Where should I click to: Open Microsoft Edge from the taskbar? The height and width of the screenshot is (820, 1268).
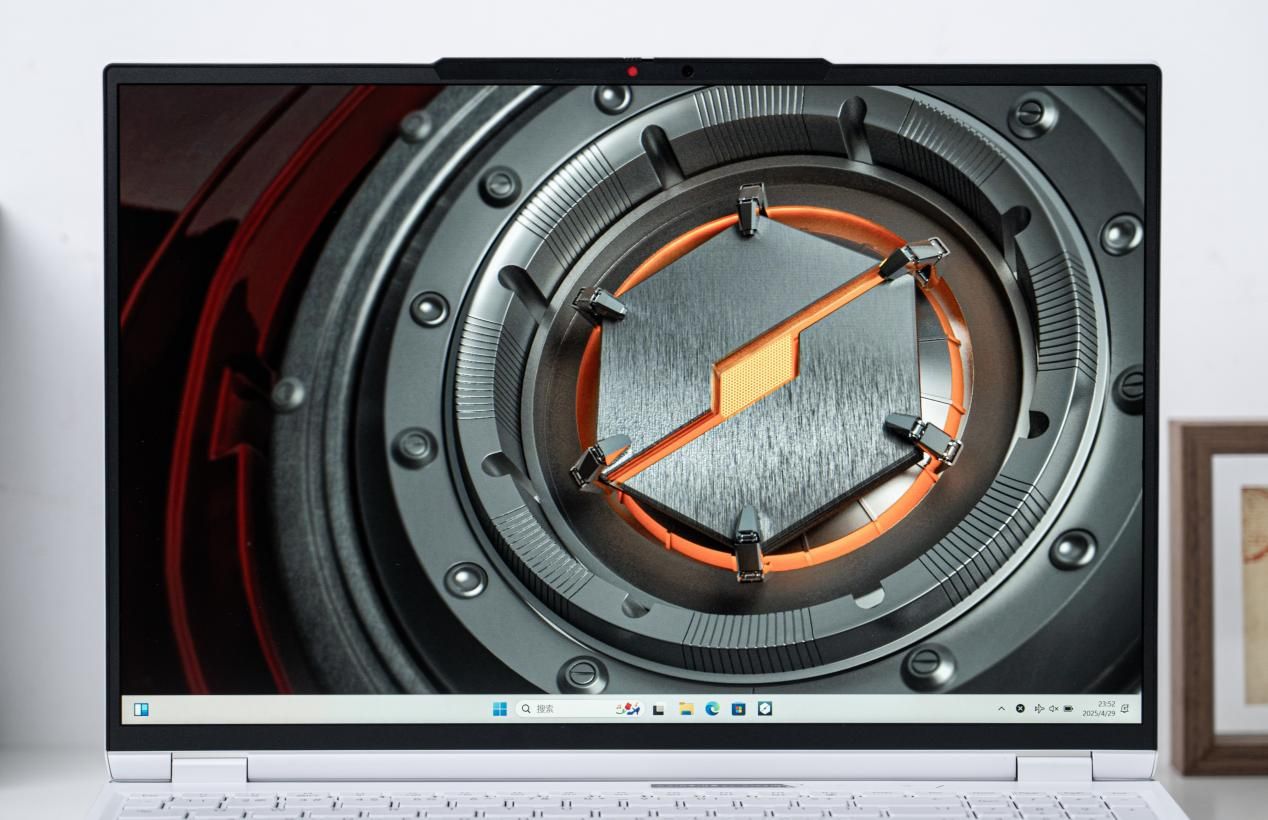point(712,709)
